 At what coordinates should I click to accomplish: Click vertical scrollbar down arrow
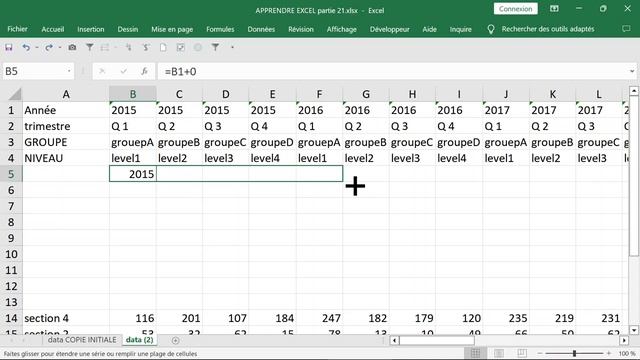click(634, 330)
